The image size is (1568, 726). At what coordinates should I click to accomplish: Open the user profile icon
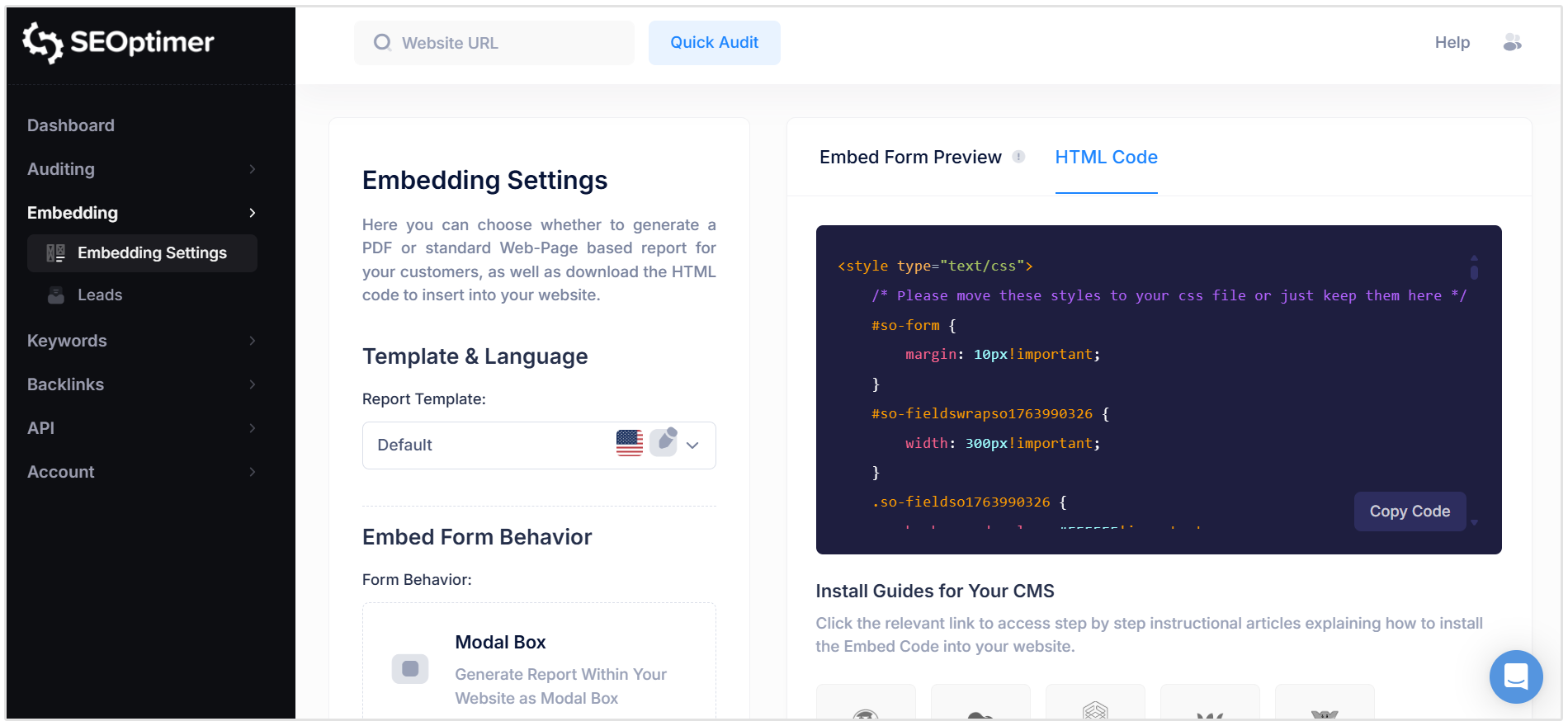(1512, 42)
